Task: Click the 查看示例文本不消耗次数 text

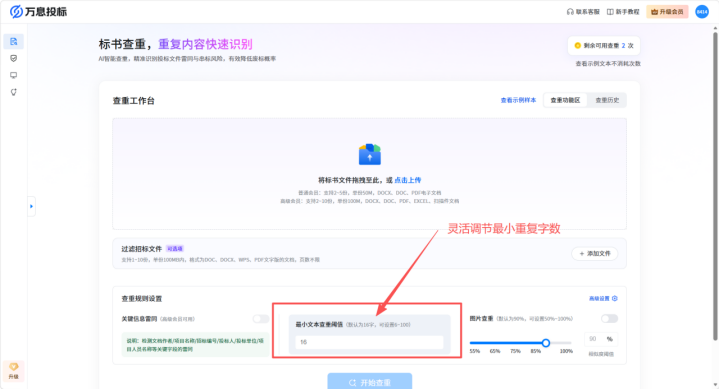Action: [x=608, y=64]
